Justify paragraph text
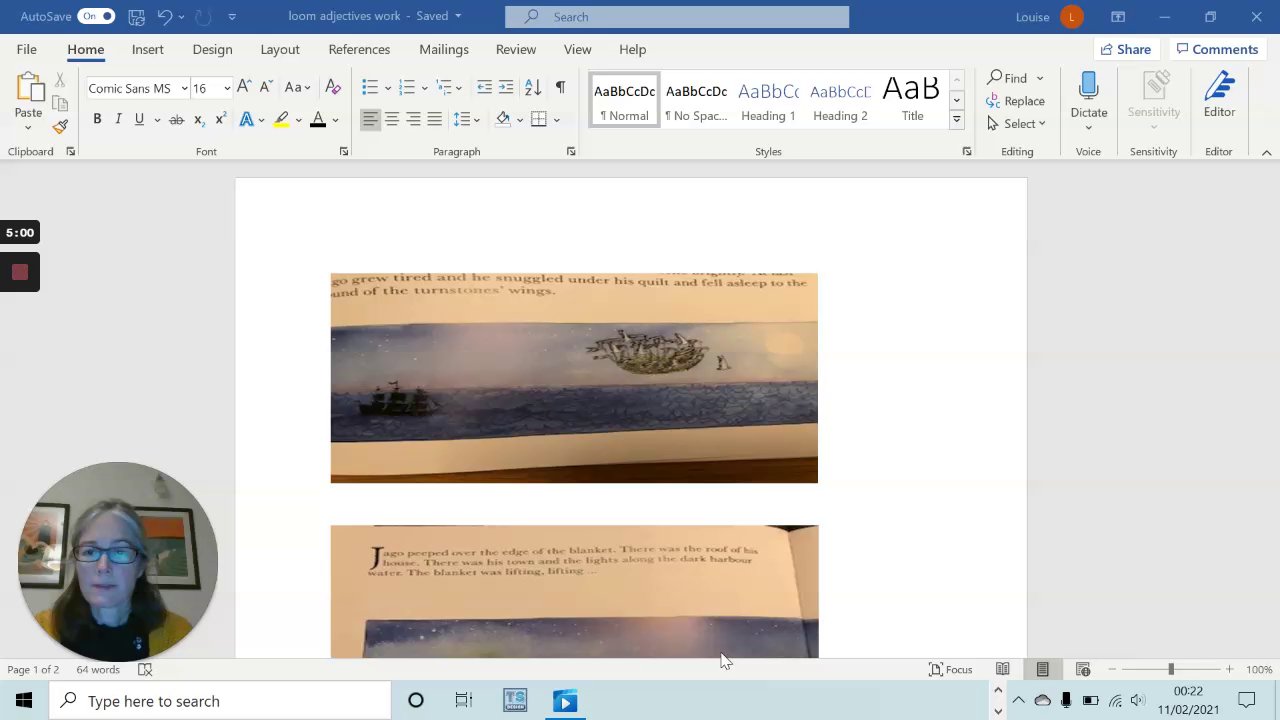 pyautogui.click(x=435, y=120)
